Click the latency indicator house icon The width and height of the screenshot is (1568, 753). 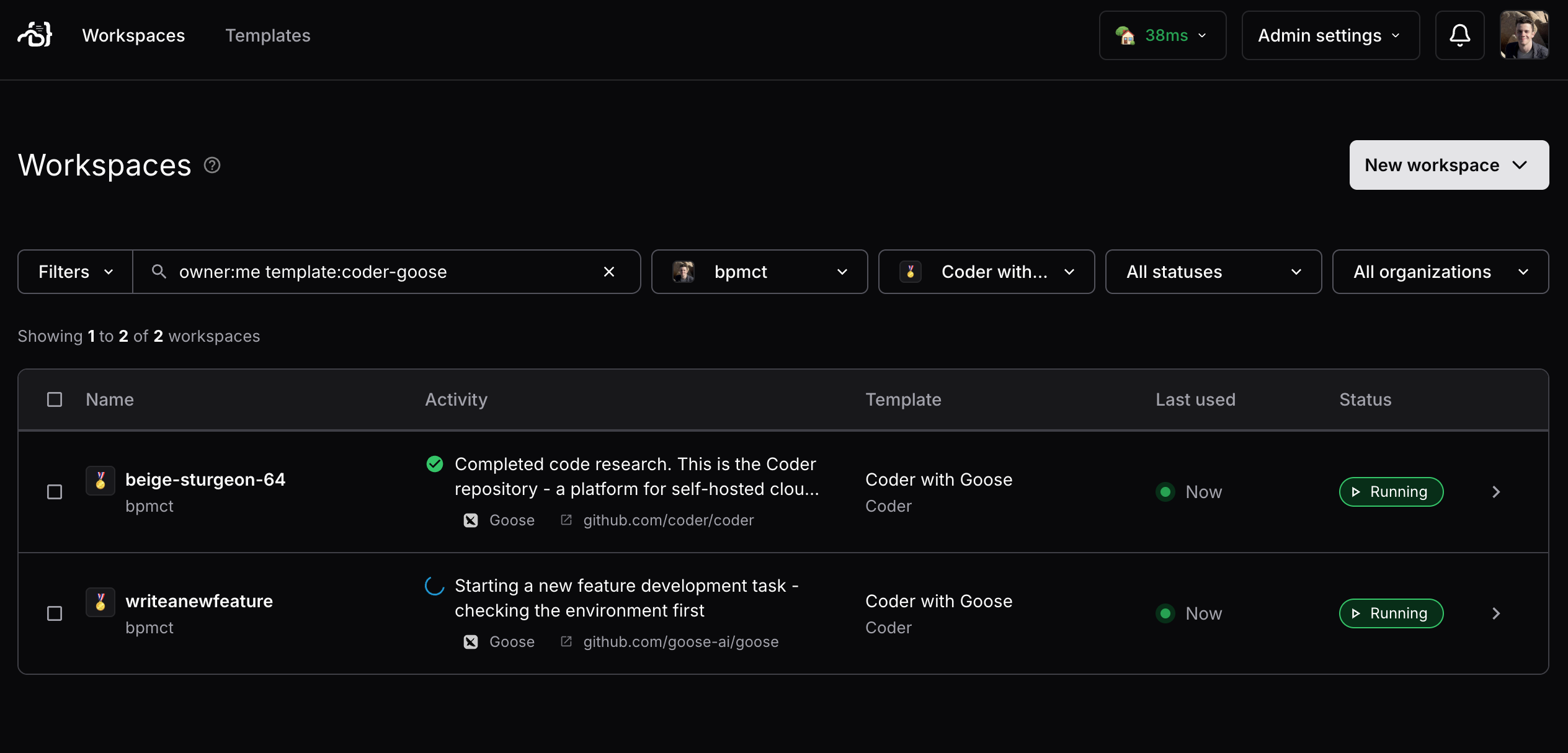(1127, 35)
